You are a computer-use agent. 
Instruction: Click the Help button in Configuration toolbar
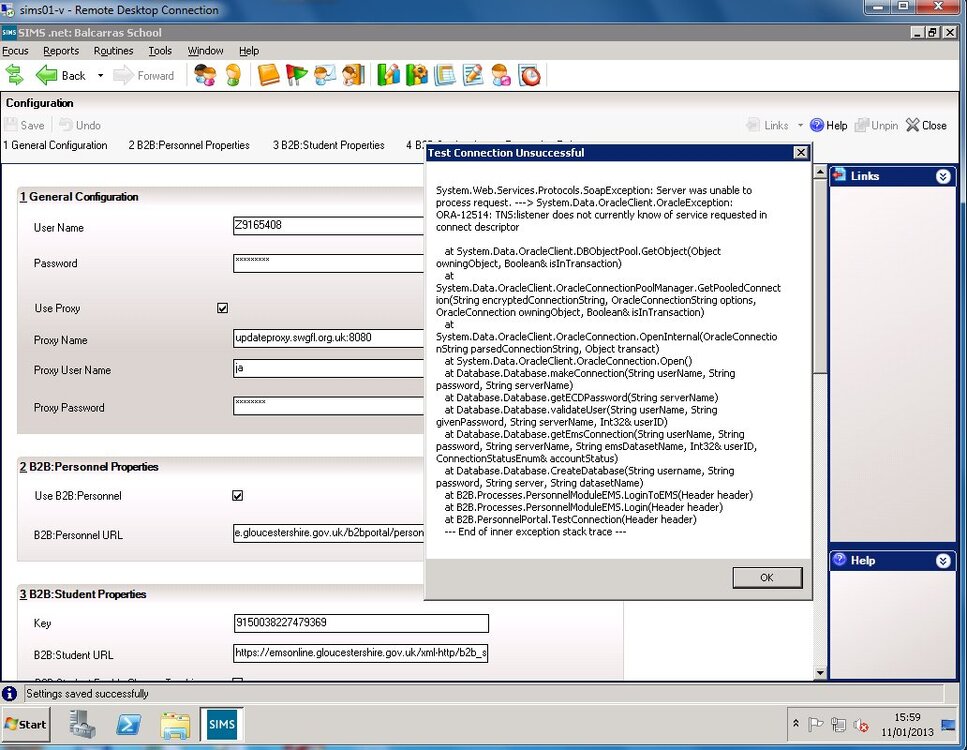829,125
